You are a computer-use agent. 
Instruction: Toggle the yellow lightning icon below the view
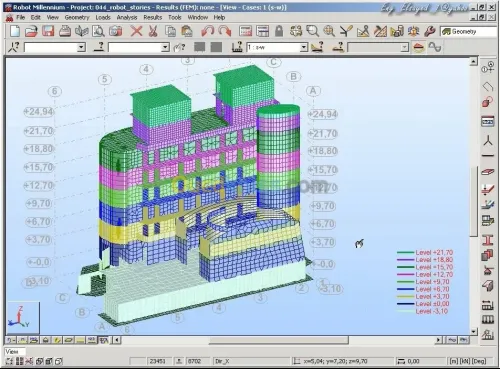pyautogui.click(x=57, y=340)
